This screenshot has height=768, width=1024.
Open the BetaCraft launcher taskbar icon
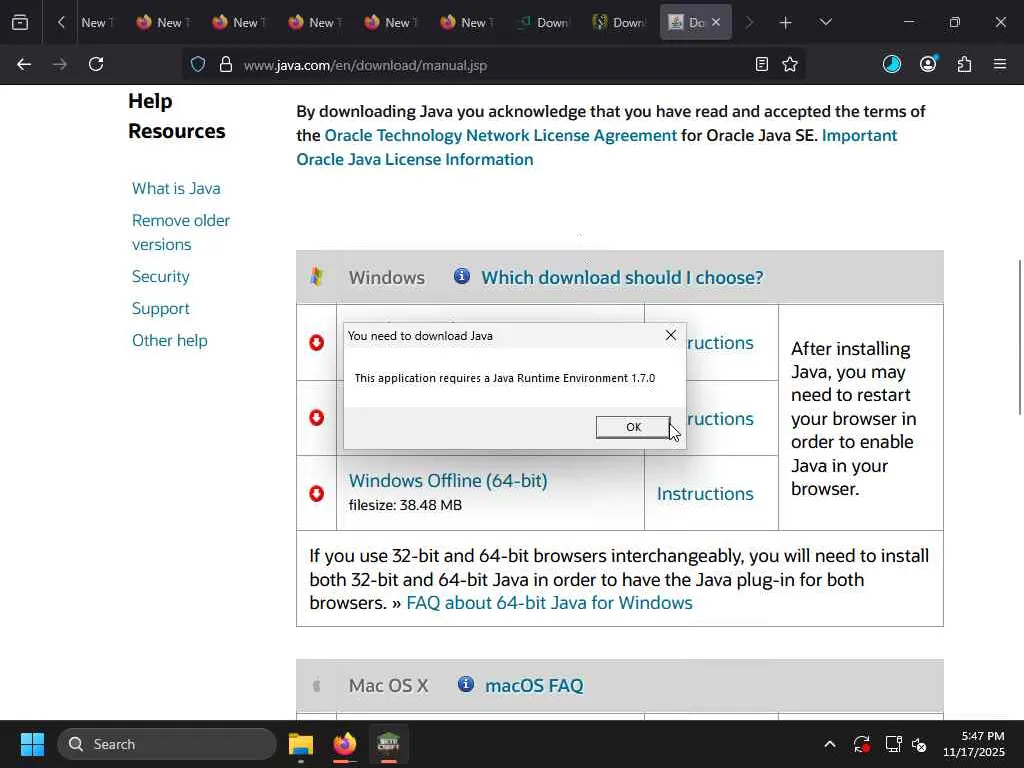388,744
